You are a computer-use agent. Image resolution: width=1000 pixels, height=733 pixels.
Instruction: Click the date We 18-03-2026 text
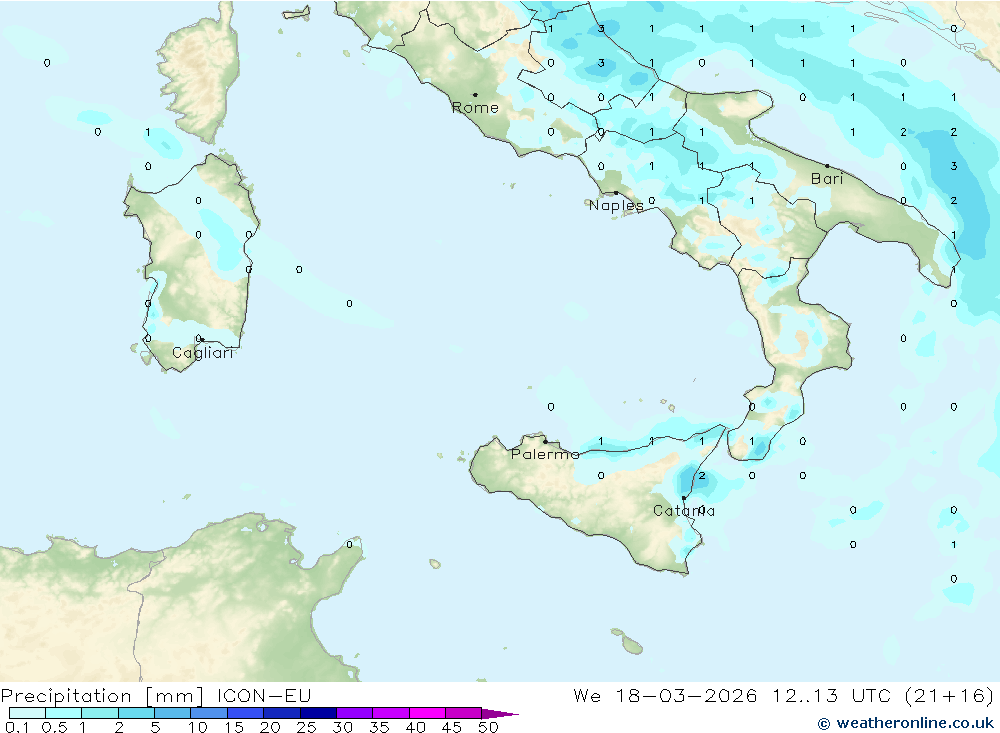(665, 695)
